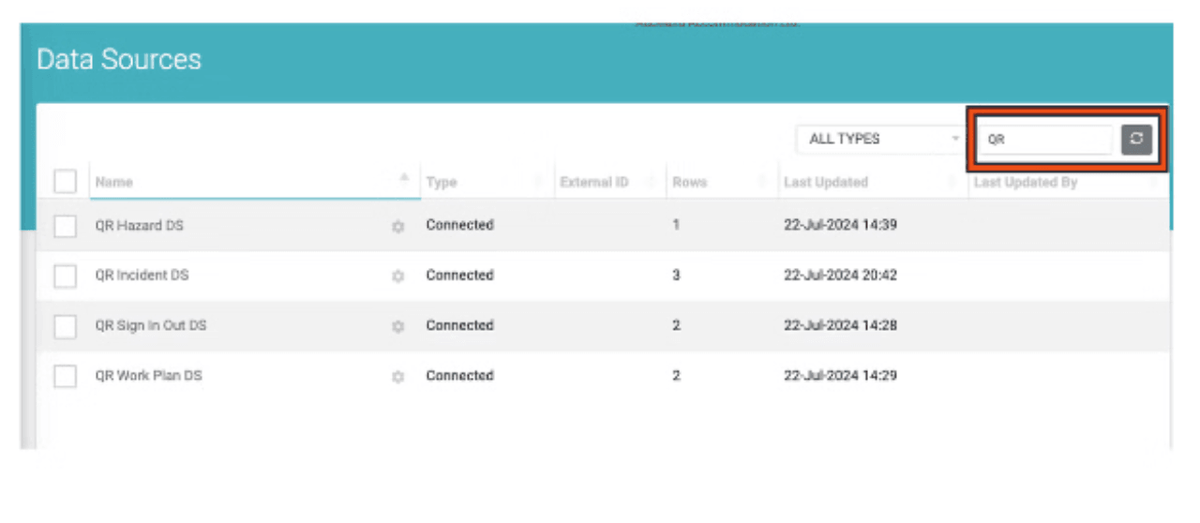1200x523 pixels.
Task: Sort the table by the Type column
Action: [x=441, y=183]
